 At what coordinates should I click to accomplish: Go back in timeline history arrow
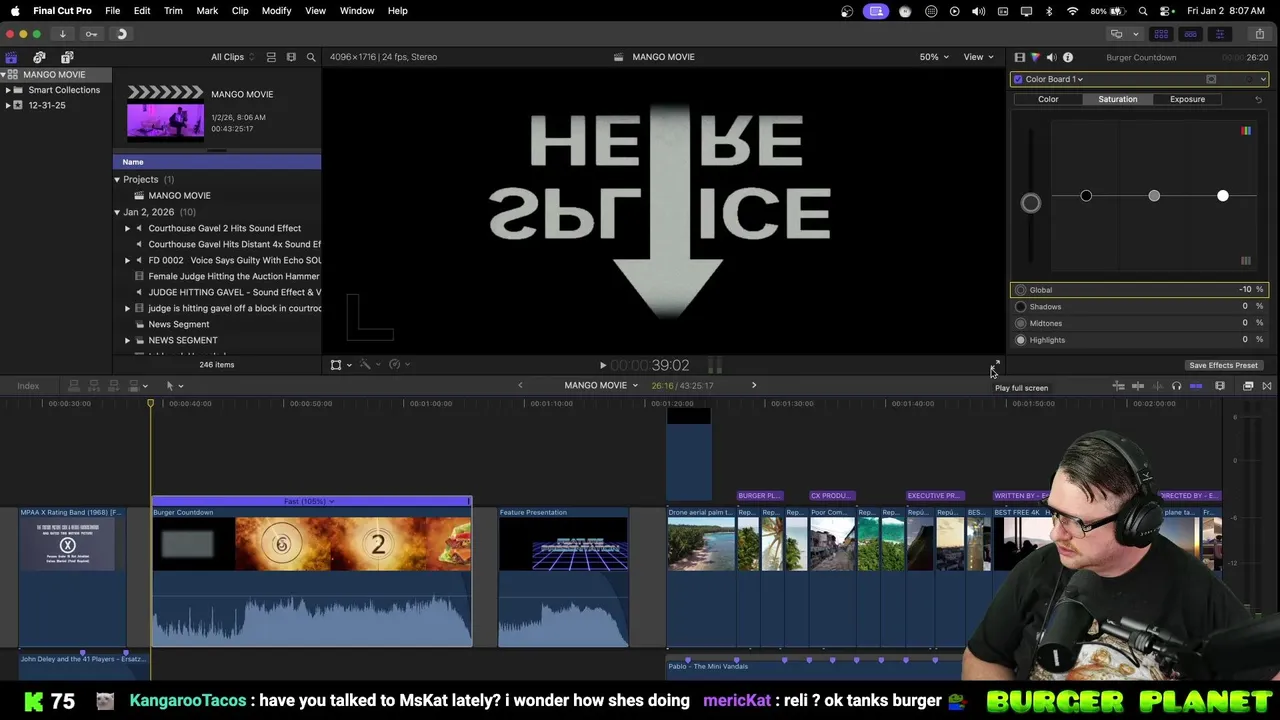[x=520, y=385]
